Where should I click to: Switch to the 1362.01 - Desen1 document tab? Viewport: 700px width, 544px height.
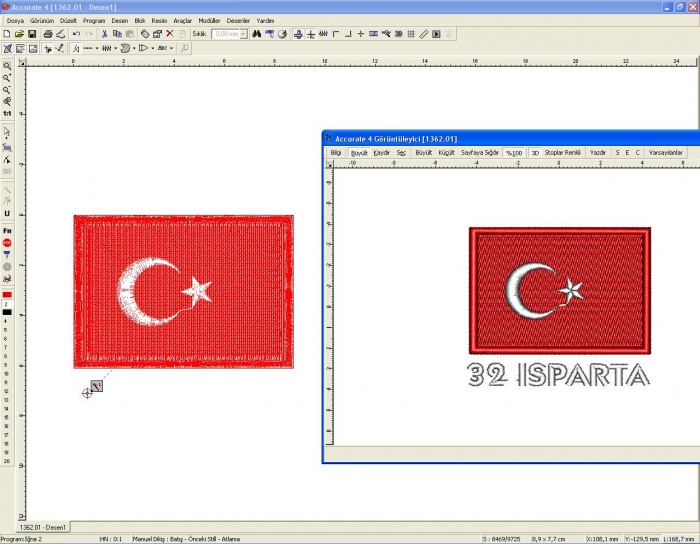[x=44, y=527]
